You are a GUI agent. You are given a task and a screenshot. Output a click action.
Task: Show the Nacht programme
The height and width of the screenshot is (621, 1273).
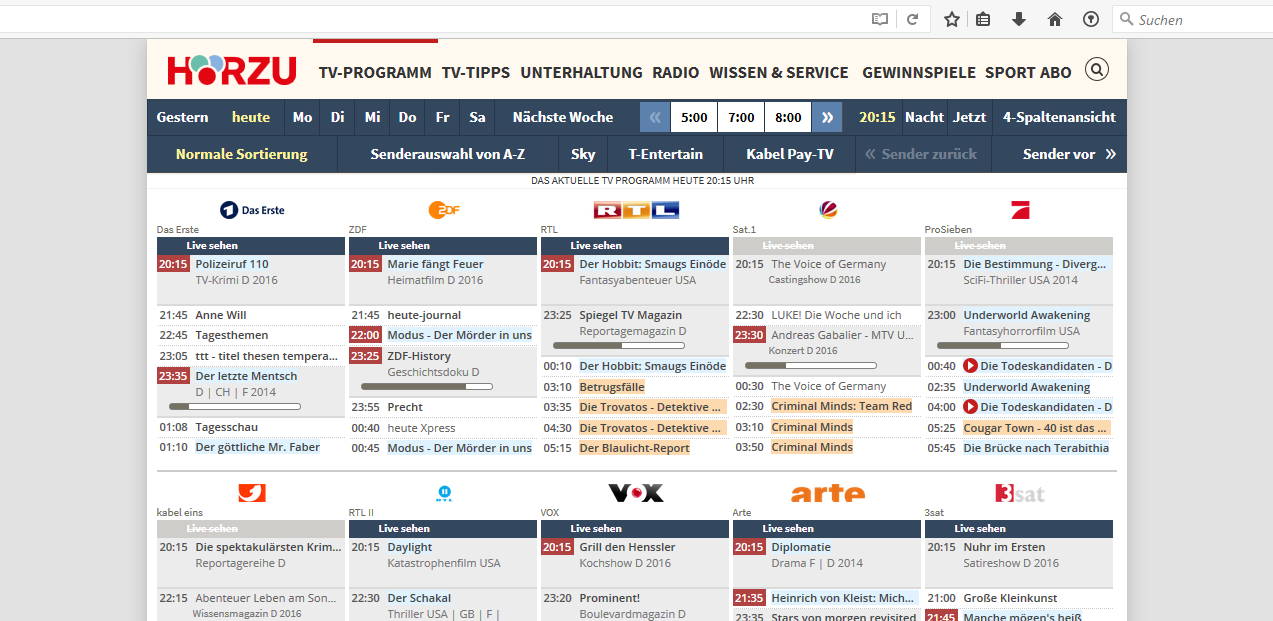coord(924,117)
